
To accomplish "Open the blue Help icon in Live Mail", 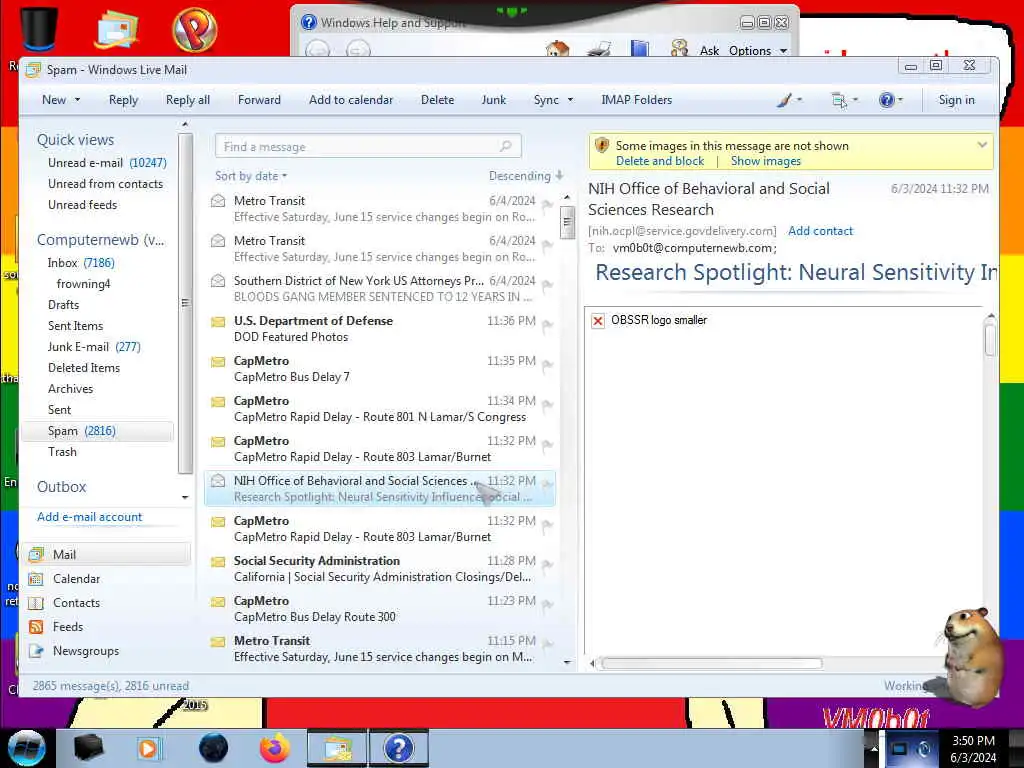I will [886, 100].
